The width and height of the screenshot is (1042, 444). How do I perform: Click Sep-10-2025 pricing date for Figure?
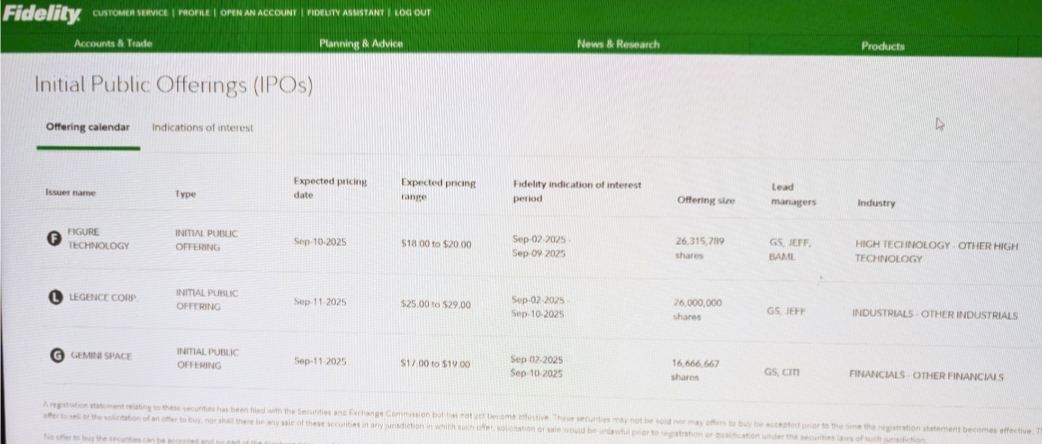click(x=320, y=242)
